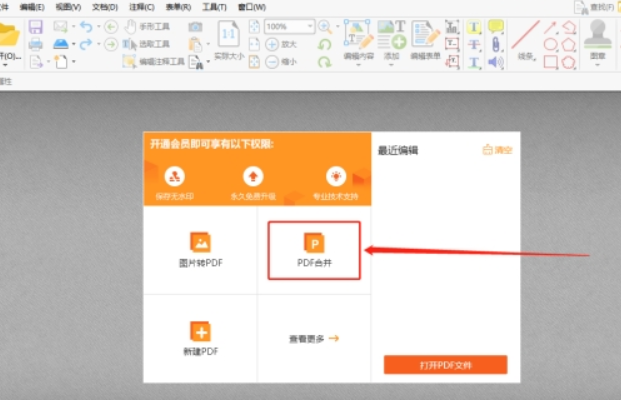Image resolution: width=621 pixels, height=400 pixels.
Task: Expand the Undo history dropdown arrow
Action: (99, 27)
